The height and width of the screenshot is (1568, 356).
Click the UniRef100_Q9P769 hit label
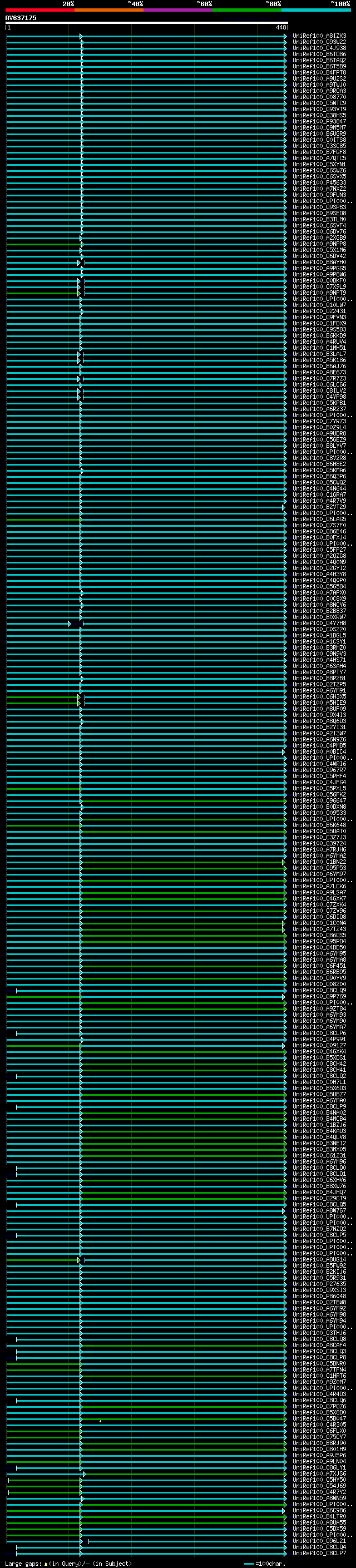(x=319, y=996)
